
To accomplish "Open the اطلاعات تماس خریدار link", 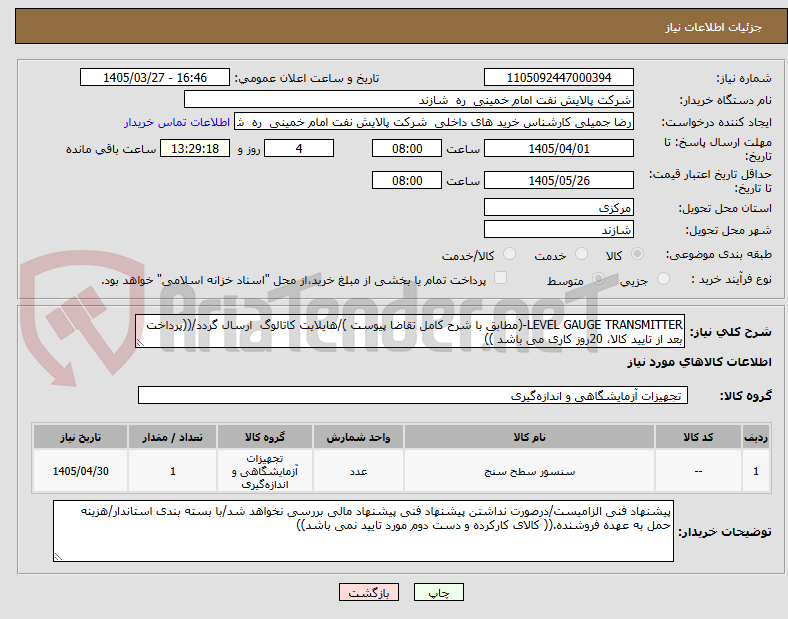I will click(x=177, y=123).
